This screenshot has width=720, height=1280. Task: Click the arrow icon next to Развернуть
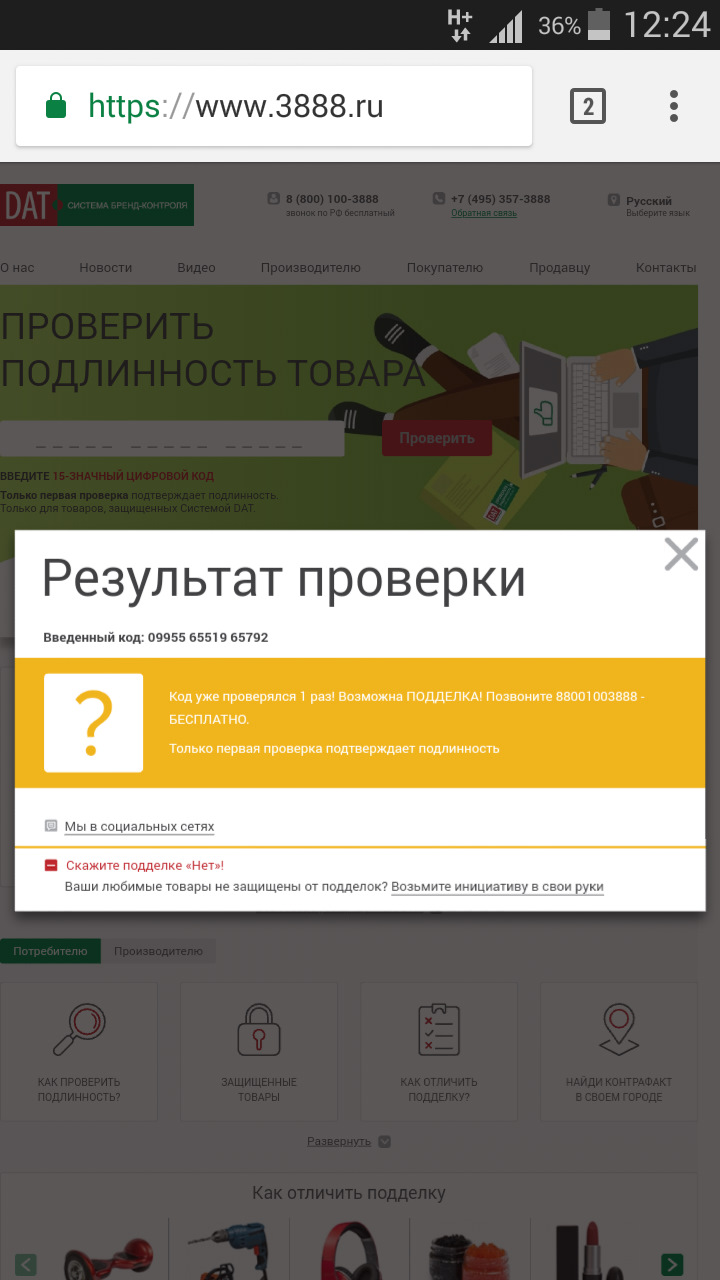coord(384,1141)
